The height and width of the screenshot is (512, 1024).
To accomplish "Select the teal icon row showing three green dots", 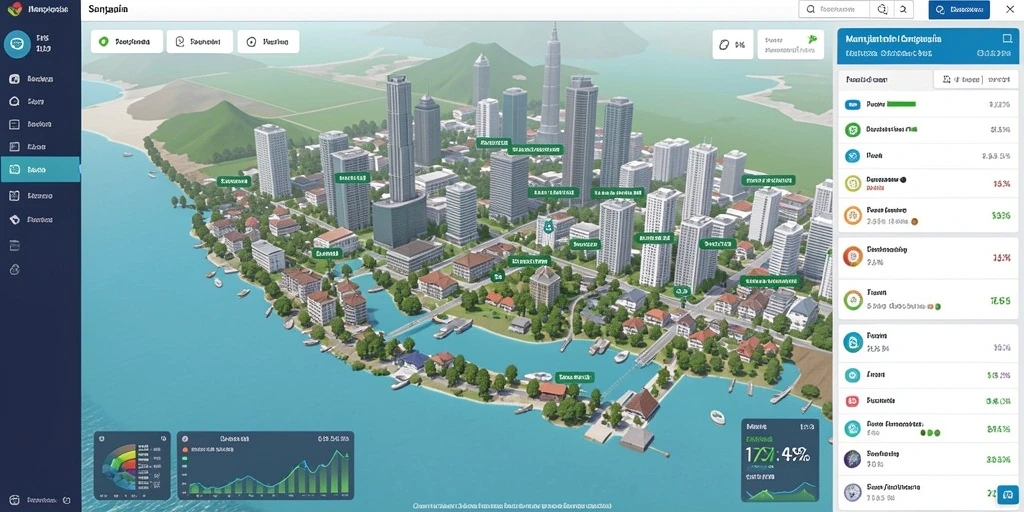I will 928,428.
